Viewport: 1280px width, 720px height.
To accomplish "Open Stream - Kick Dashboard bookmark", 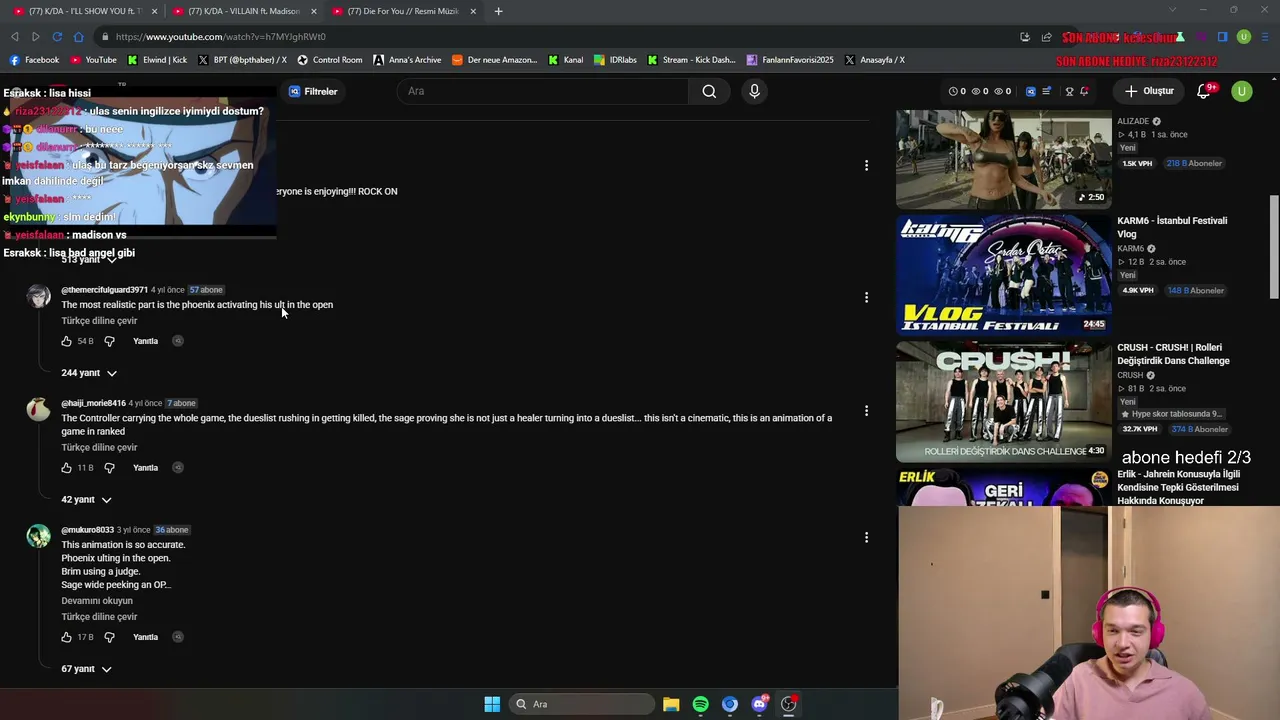I will tap(691, 60).
